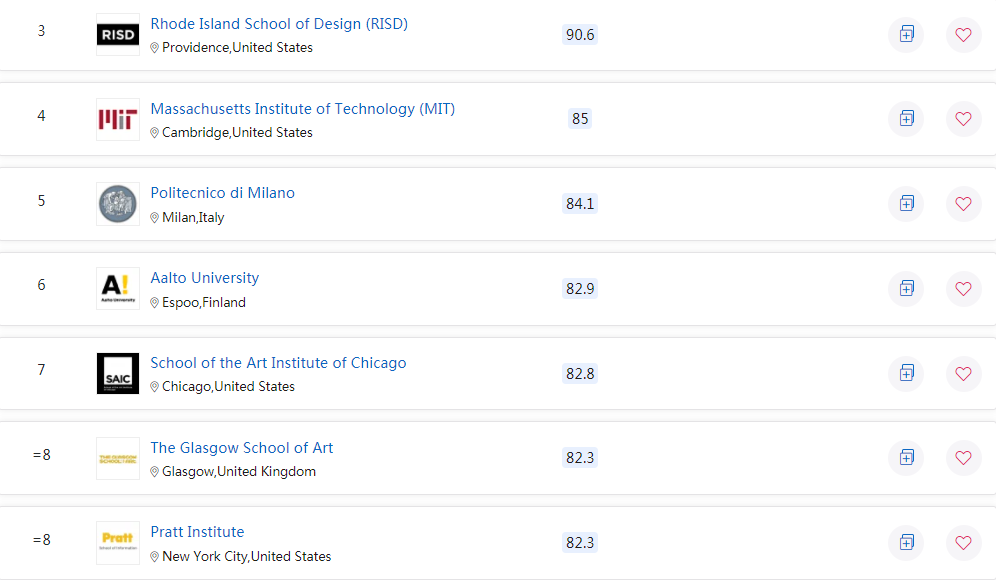Open the Rhode Island School of Design link

(x=279, y=24)
